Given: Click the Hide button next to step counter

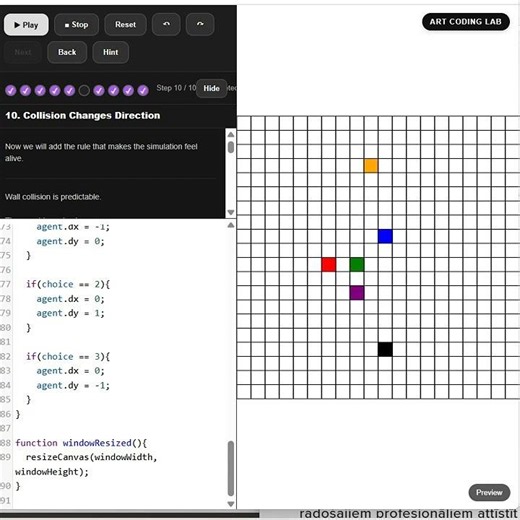Looking at the screenshot, I should tap(211, 88).
